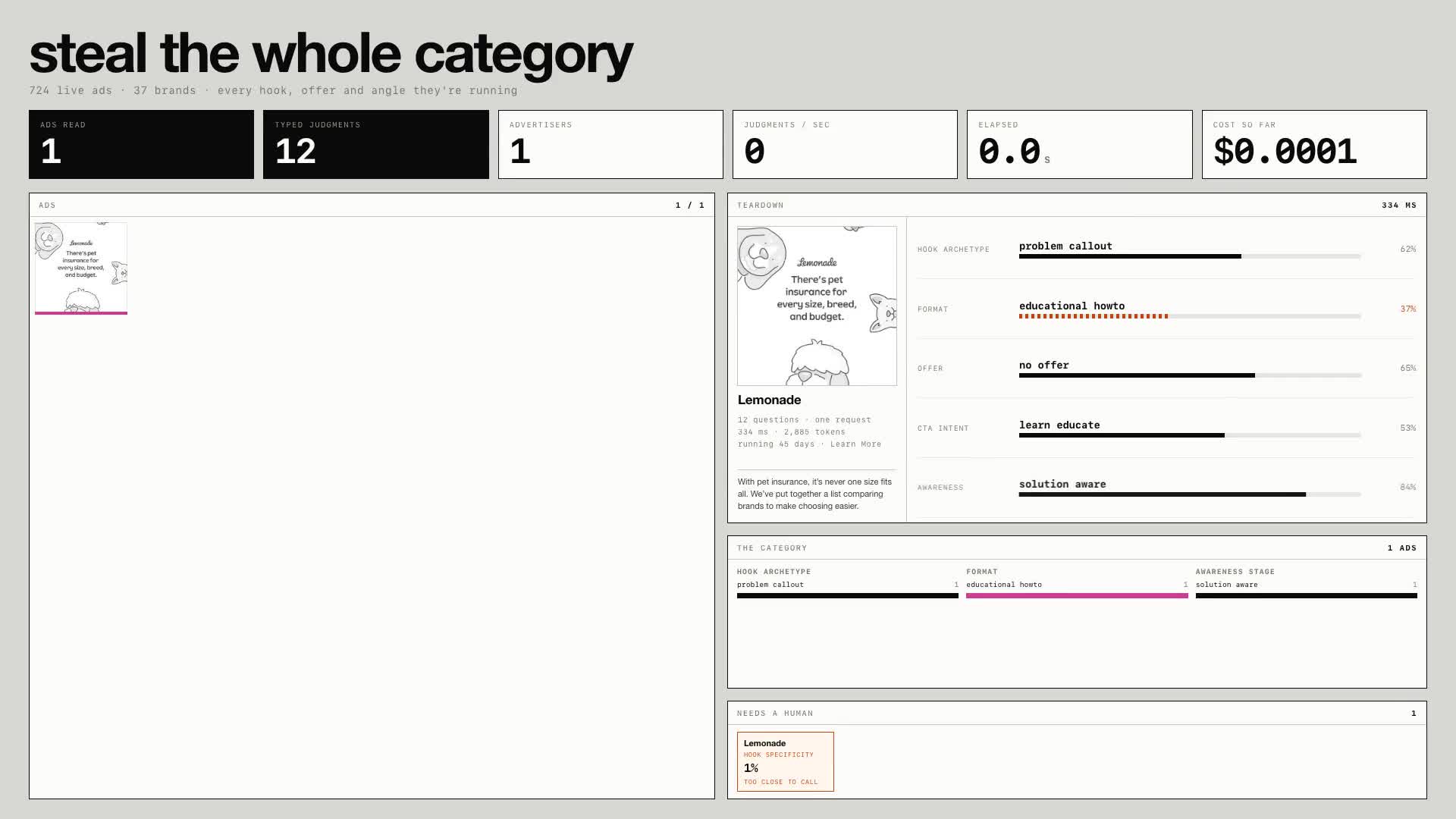Click the Elapsed time stat card
1456x819 pixels.
tap(1079, 144)
